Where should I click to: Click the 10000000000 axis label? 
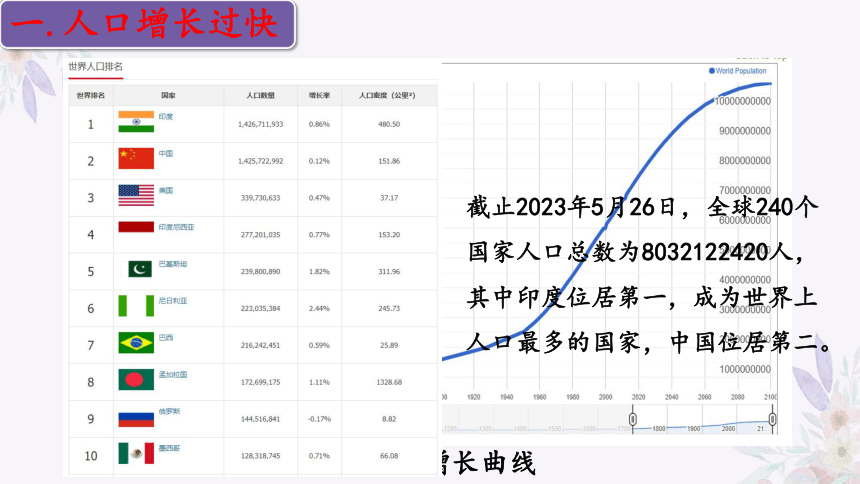coord(743,101)
